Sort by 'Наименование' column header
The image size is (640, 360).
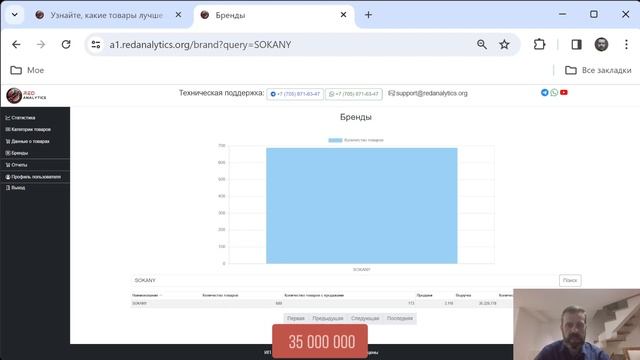pyautogui.click(x=145, y=295)
